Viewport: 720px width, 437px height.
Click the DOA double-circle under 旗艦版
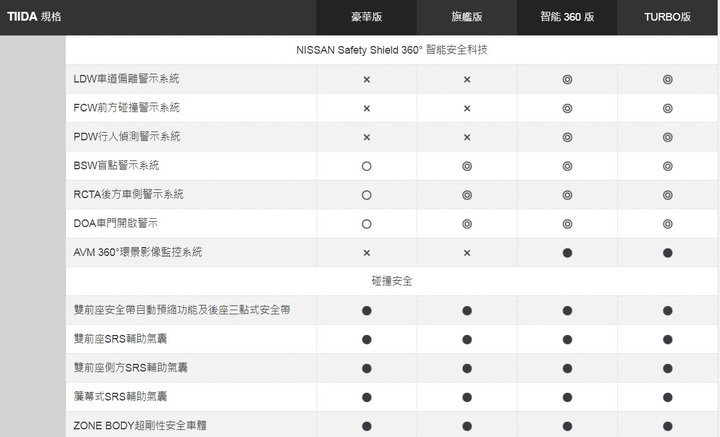(x=467, y=224)
